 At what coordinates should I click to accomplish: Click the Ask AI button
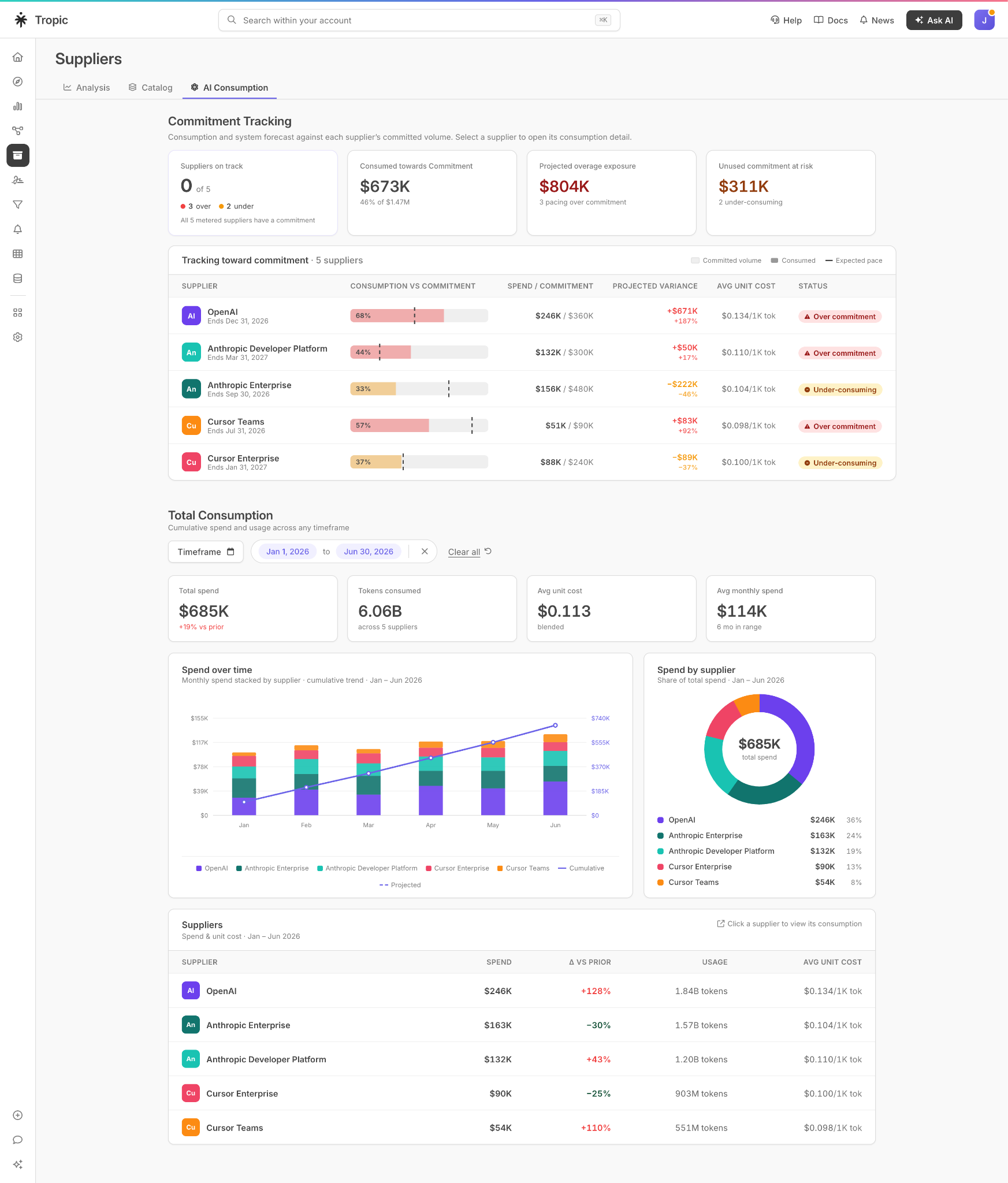click(x=934, y=20)
